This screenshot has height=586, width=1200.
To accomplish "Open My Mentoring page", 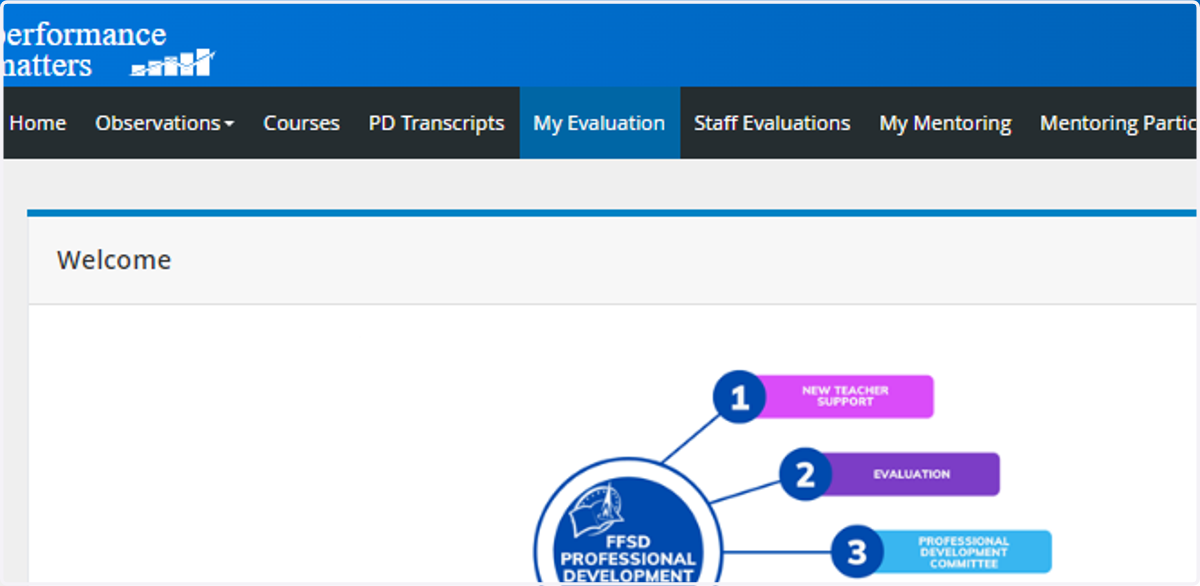I will (945, 123).
